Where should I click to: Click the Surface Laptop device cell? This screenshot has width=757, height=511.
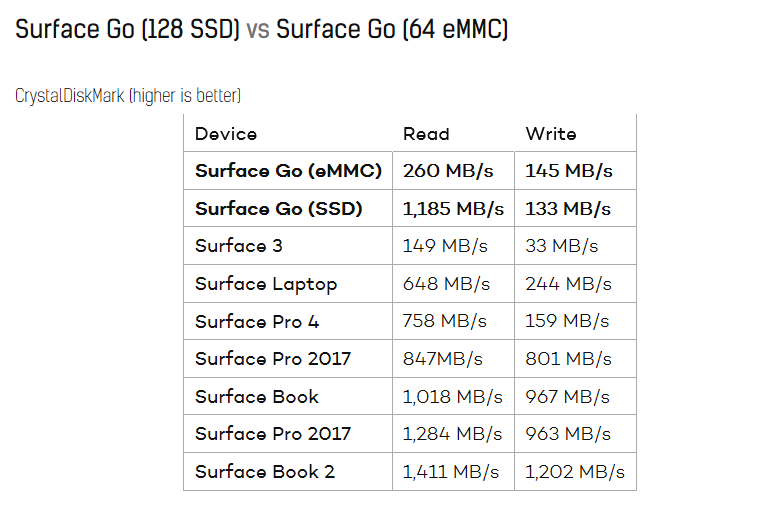(x=266, y=284)
